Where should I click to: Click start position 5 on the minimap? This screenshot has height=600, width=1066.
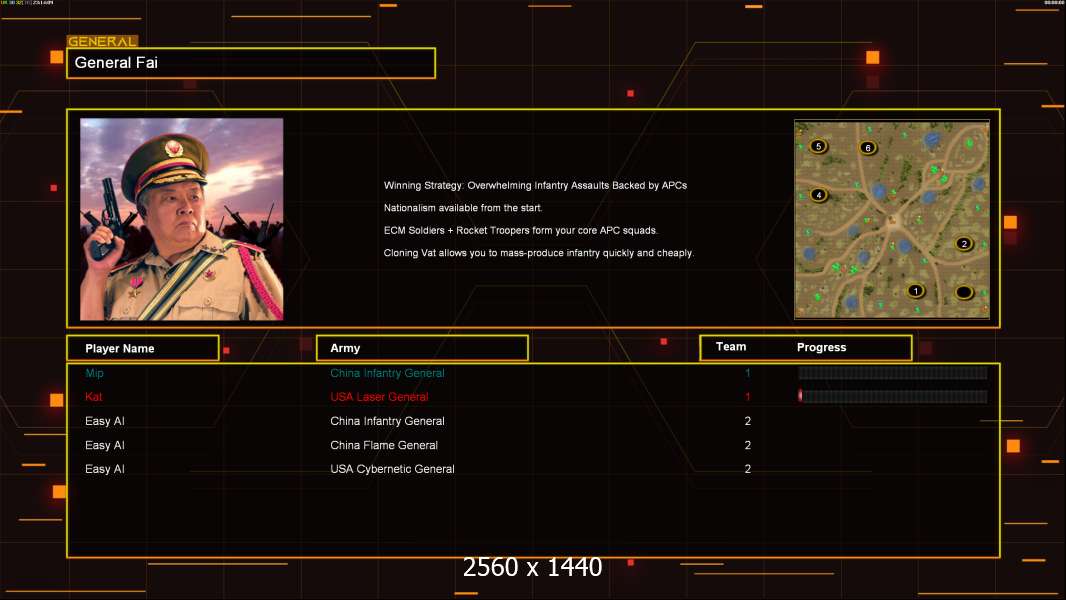point(819,146)
